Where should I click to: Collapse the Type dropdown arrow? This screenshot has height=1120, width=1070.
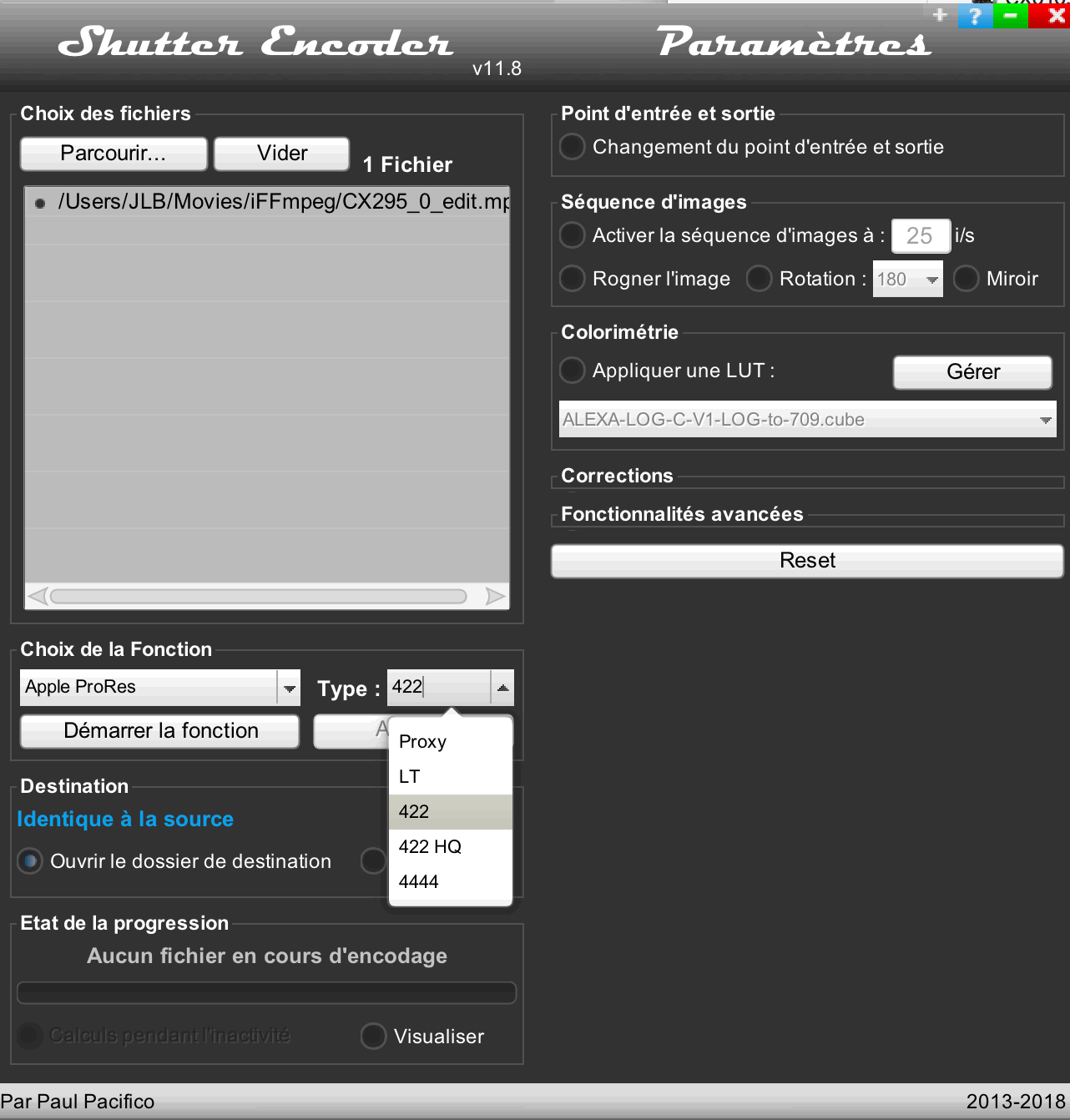502,688
